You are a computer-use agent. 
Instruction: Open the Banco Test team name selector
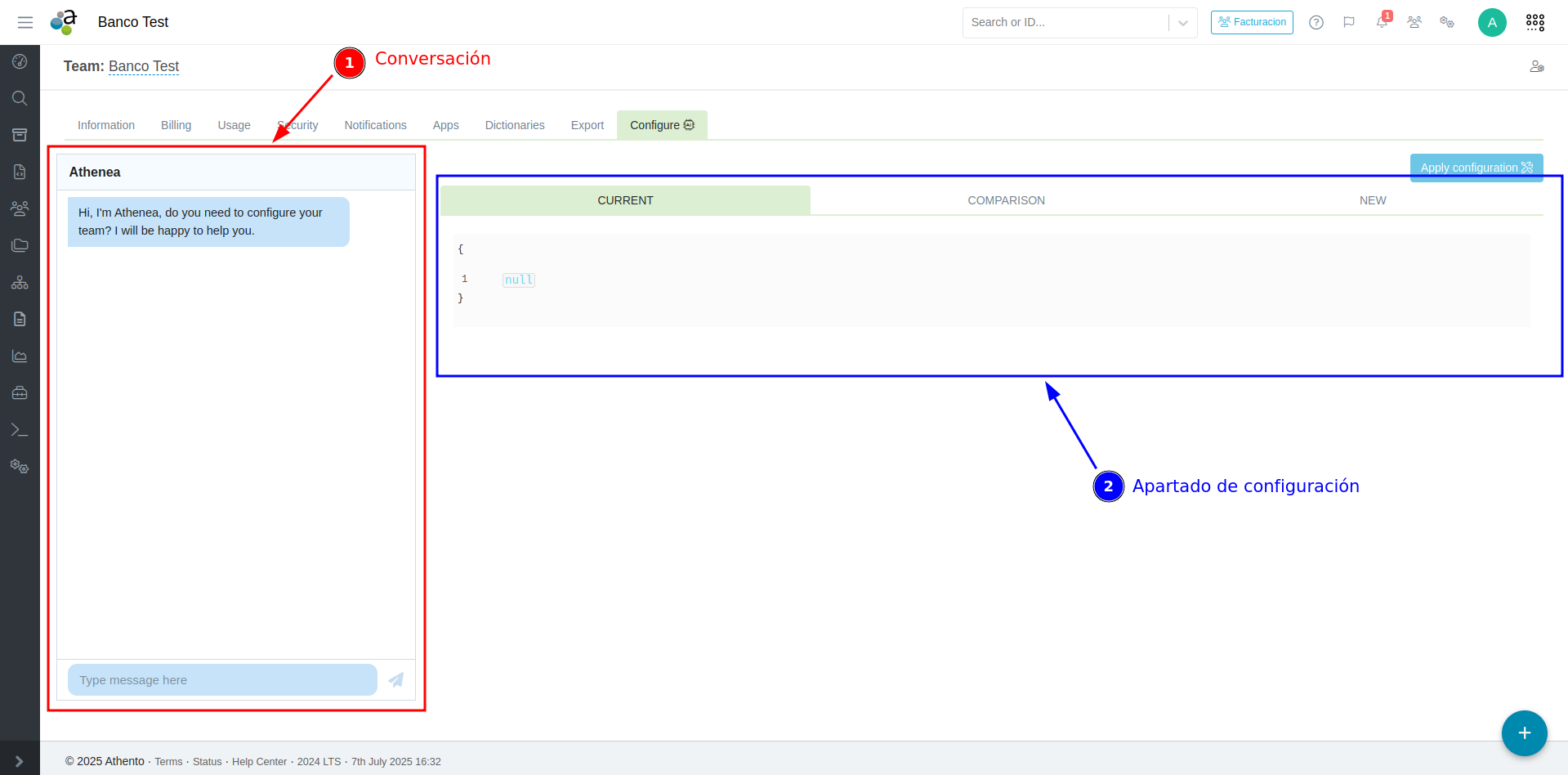coord(144,66)
